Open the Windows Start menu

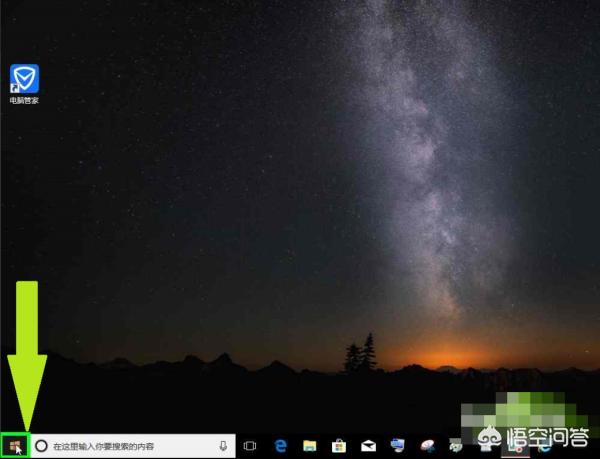[15, 446]
